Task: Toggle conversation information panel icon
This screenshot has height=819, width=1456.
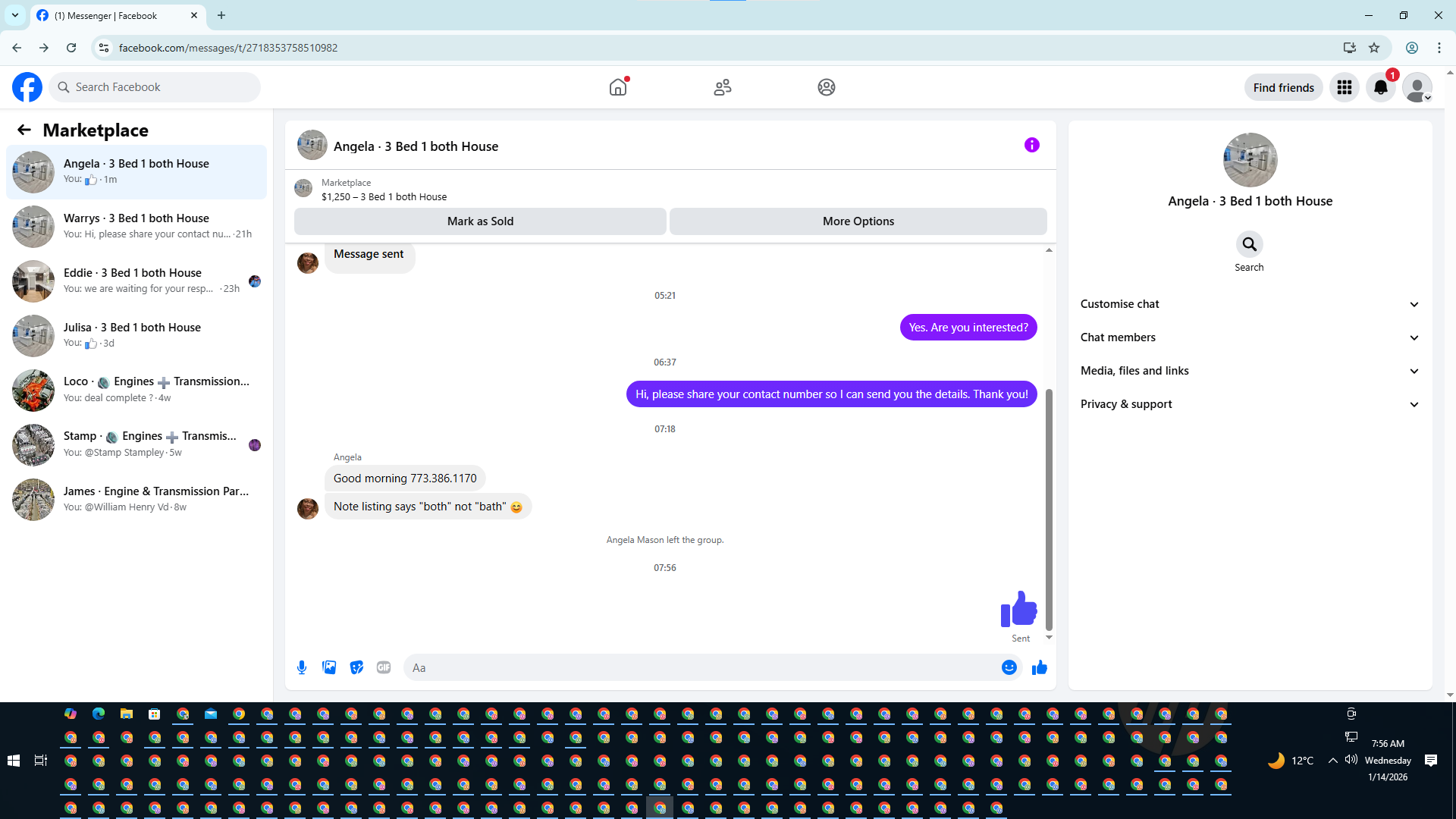Action: click(1031, 145)
